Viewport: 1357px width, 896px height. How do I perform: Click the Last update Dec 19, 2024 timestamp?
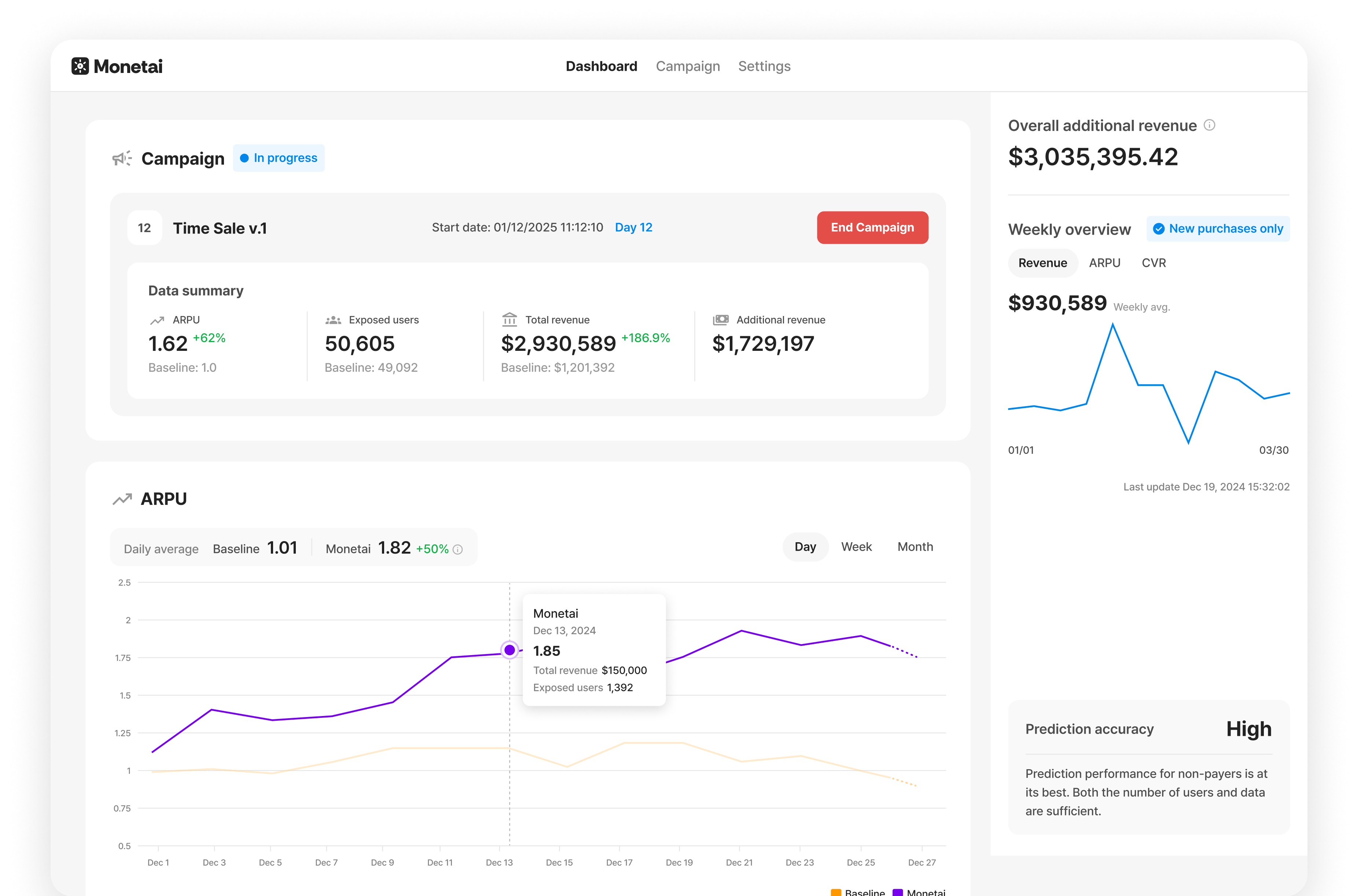[1206, 487]
